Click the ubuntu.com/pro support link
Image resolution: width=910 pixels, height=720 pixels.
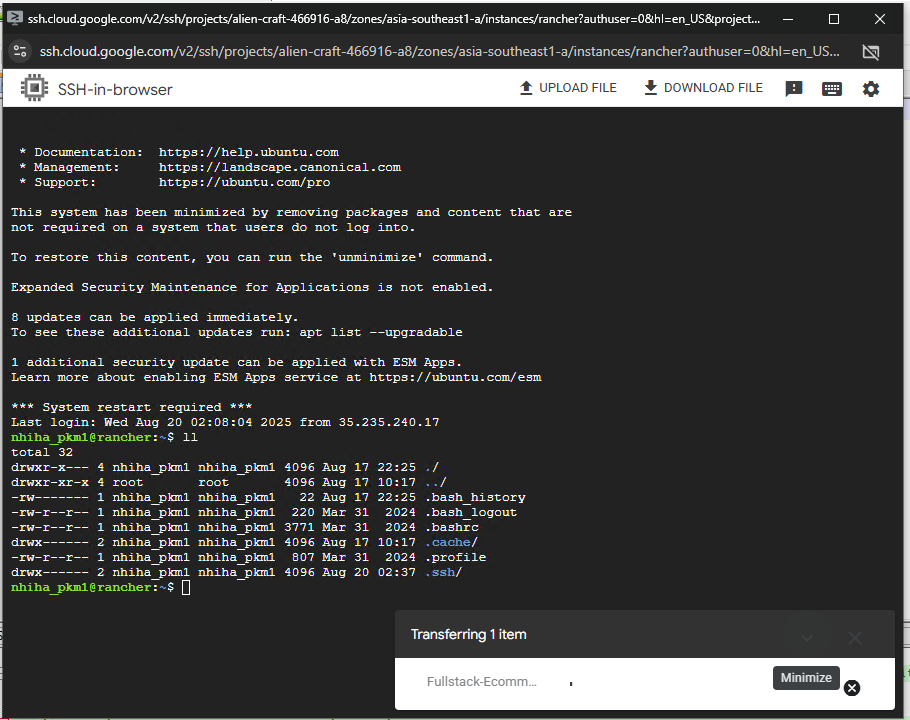244,182
